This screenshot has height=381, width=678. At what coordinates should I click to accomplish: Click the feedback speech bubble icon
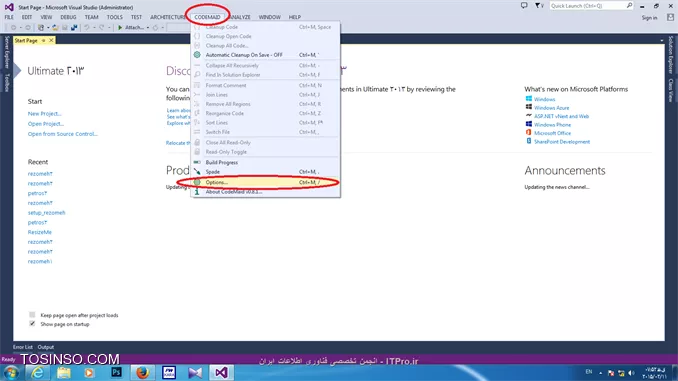(524, 6)
